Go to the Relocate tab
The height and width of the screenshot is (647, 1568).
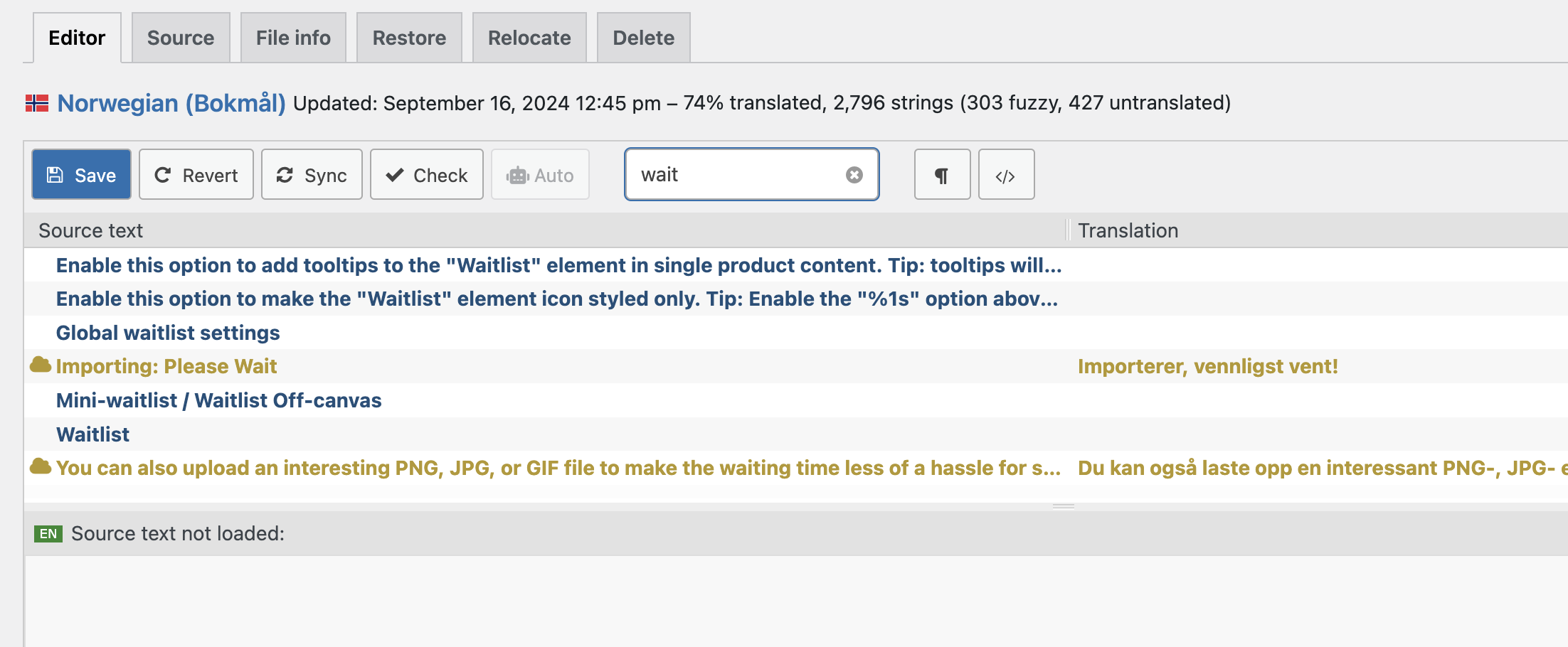click(529, 38)
